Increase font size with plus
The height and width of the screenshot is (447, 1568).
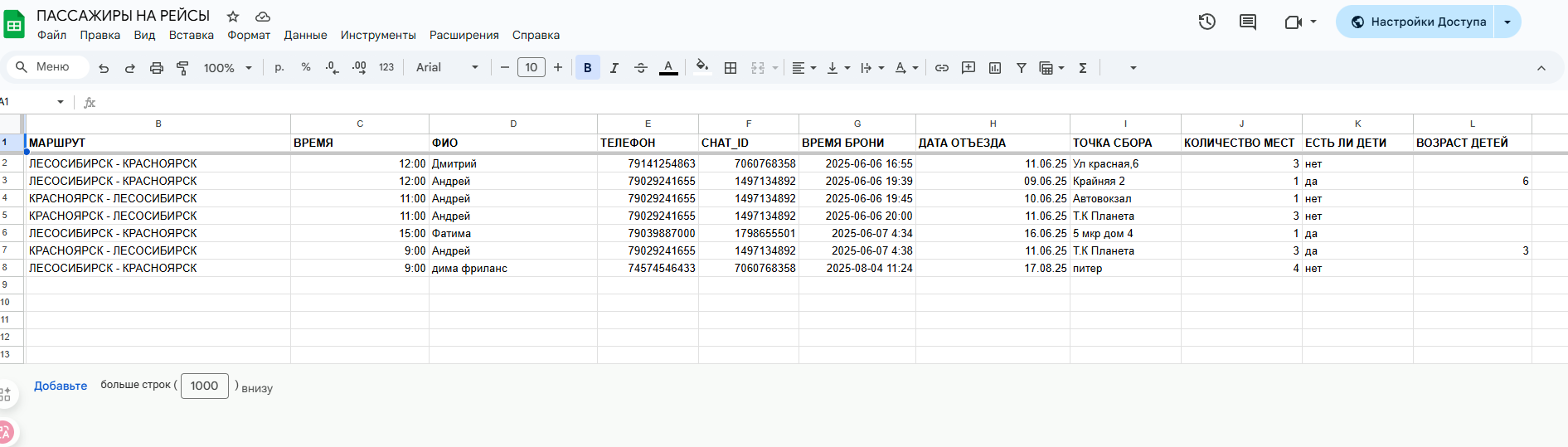[x=558, y=68]
